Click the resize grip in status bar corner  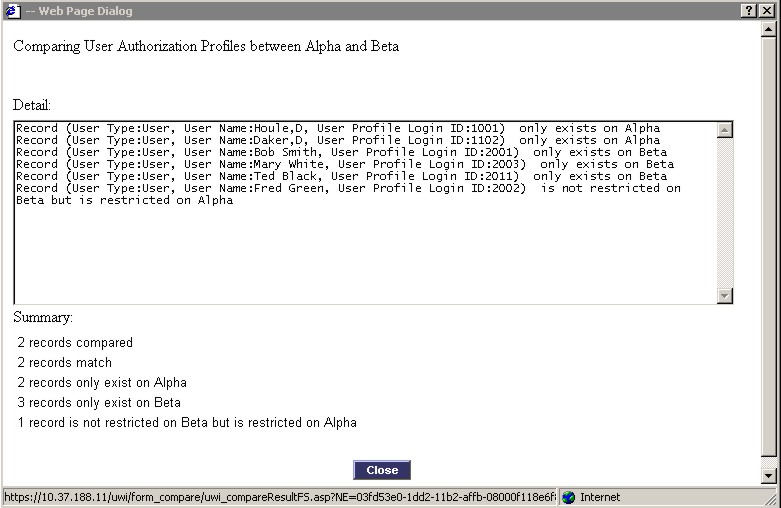pos(772,499)
